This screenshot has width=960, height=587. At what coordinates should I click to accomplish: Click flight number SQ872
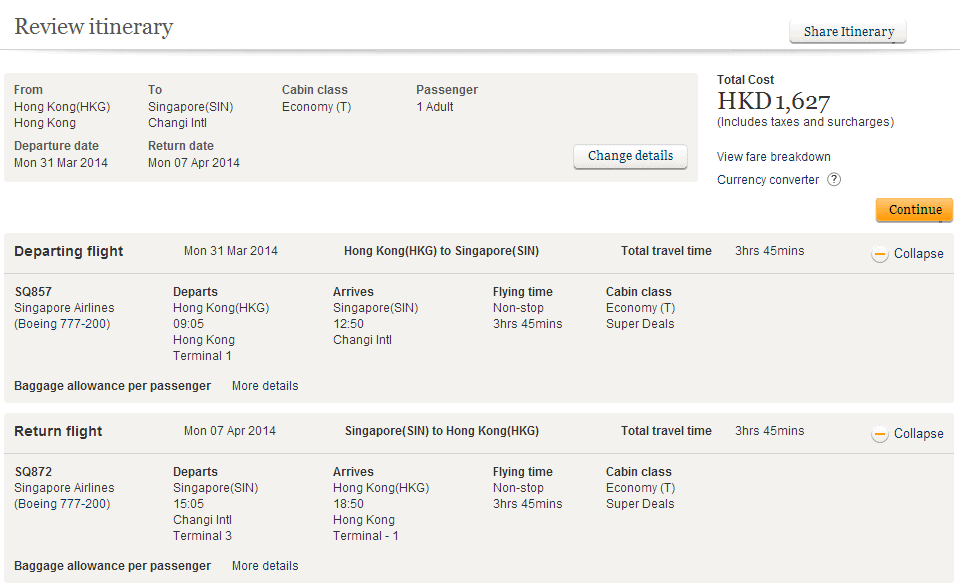33,472
